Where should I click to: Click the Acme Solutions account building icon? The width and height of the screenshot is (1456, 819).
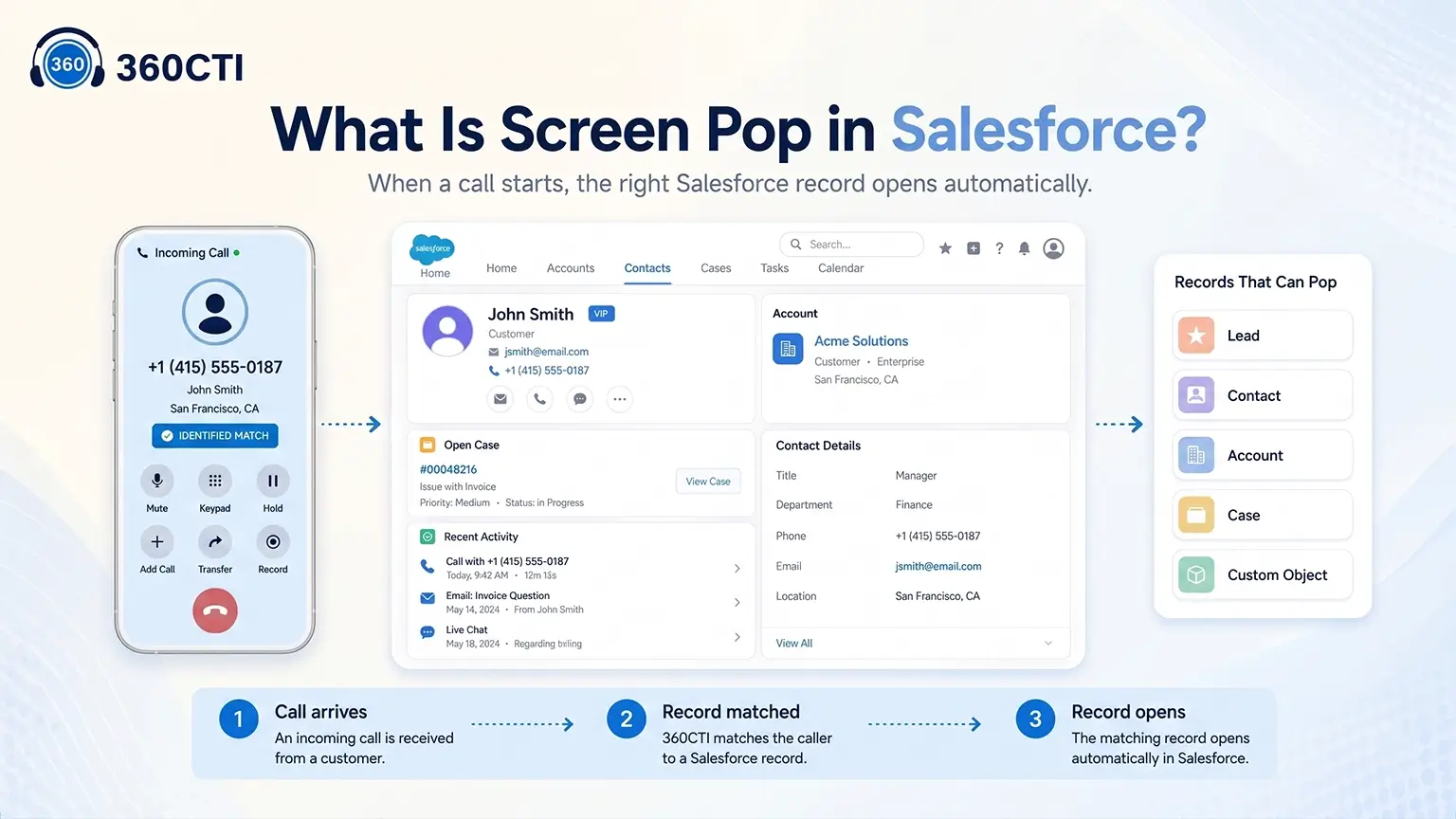pos(788,349)
